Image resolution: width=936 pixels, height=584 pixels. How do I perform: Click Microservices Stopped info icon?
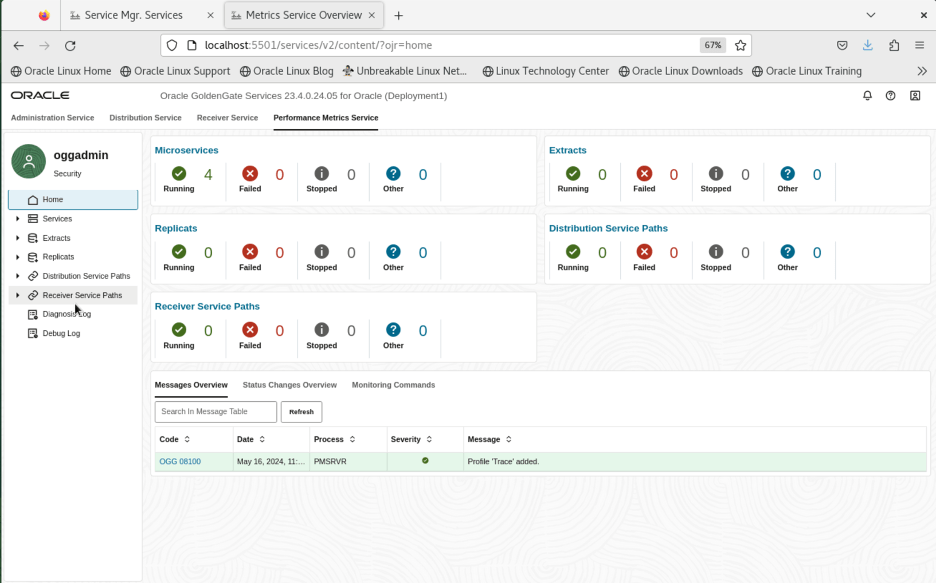click(x=321, y=174)
